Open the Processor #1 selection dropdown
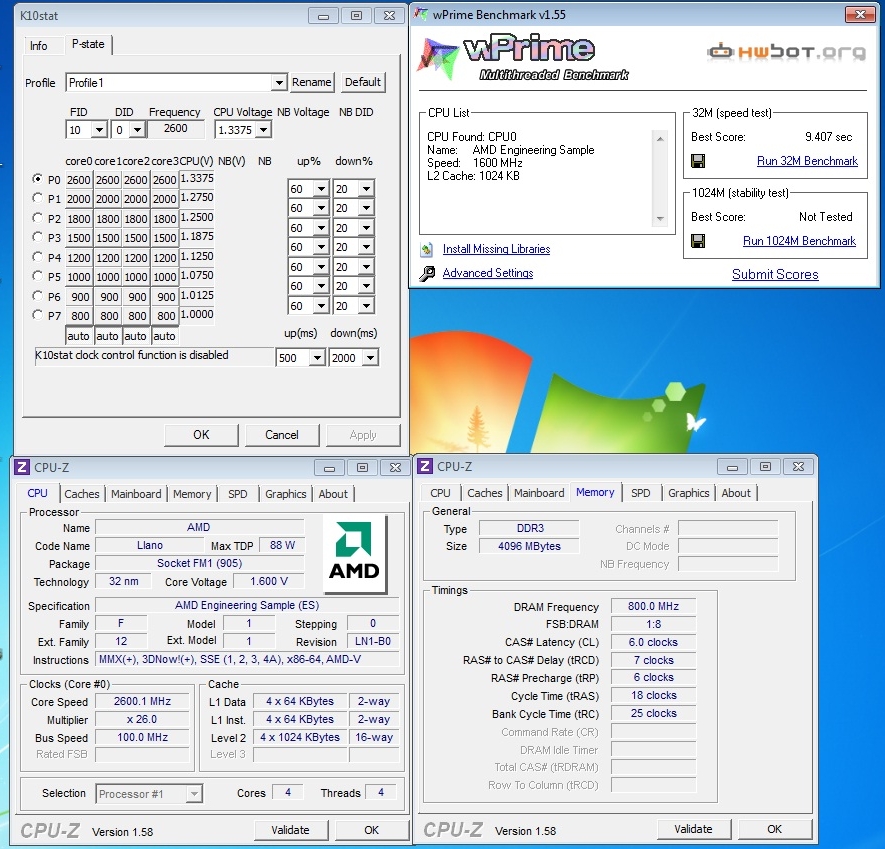 pos(194,794)
